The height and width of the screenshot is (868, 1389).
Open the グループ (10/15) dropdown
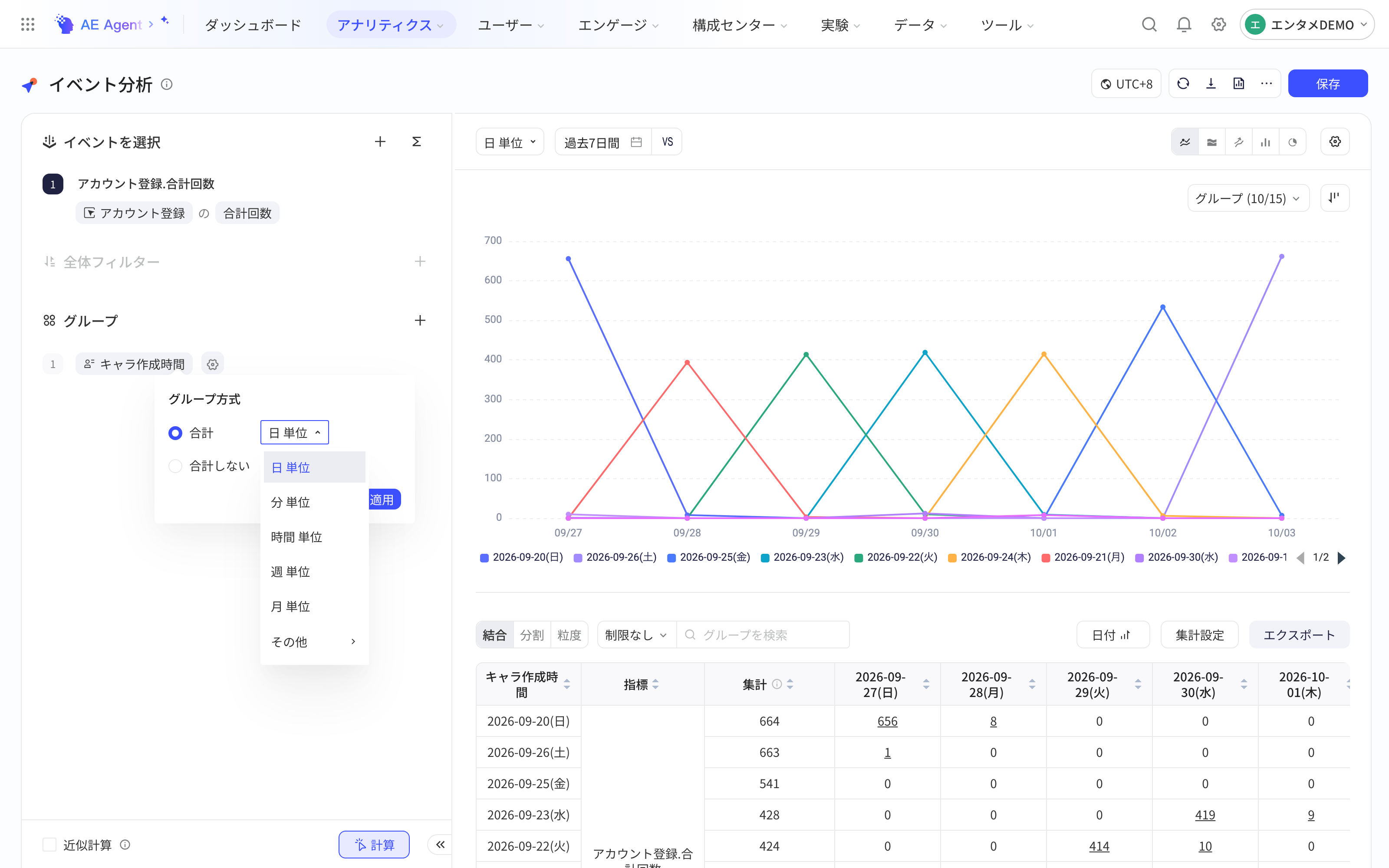[x=1248, y=198]
